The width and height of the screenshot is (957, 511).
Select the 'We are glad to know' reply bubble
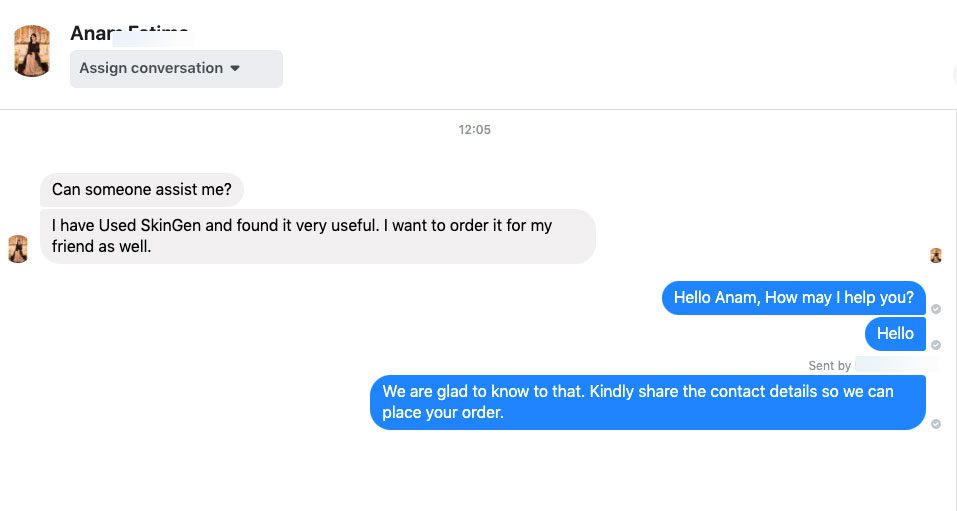click(647, 402)
